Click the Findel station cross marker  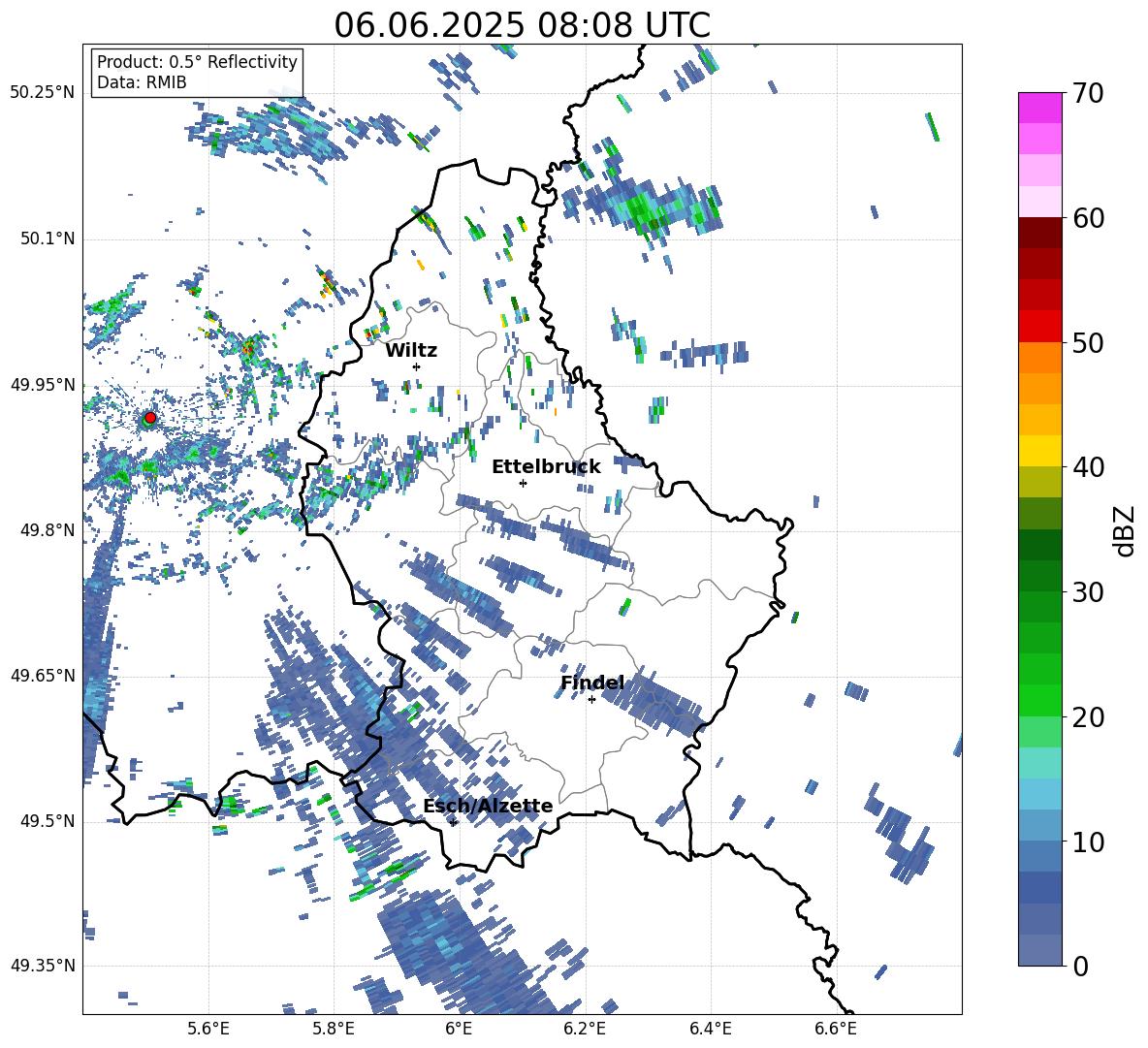(591, 700)
